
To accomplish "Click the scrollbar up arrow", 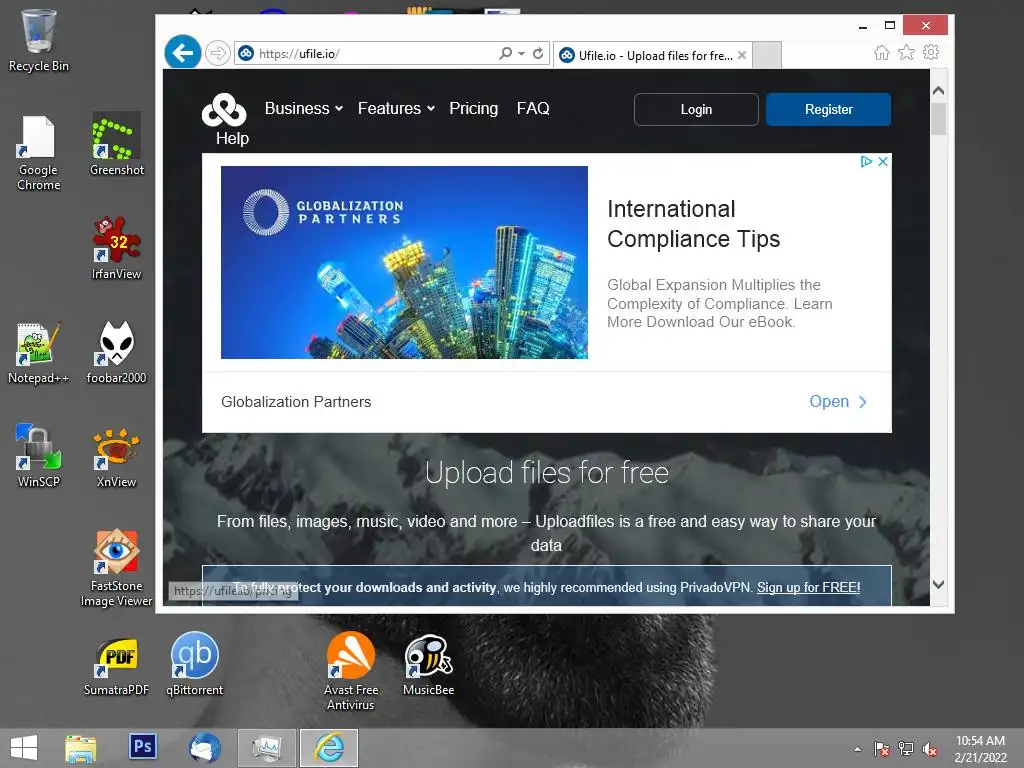I will [x=938, y=90].
